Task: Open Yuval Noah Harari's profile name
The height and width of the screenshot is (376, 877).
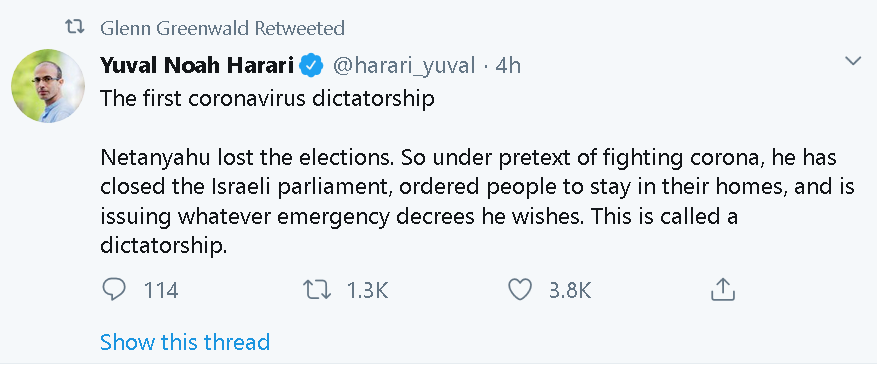Action: coord(197,66)
